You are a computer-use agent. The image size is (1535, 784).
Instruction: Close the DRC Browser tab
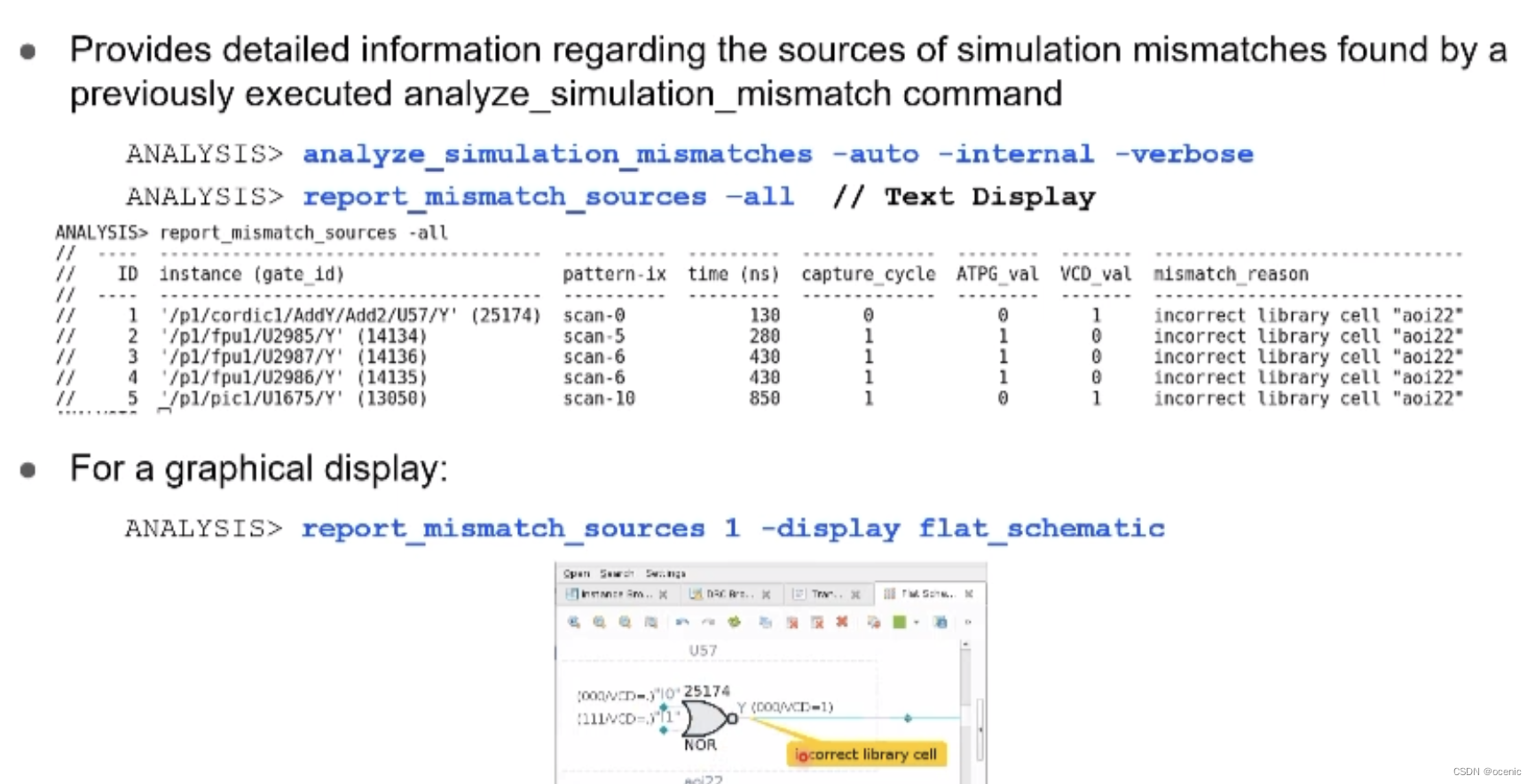(x=766, y=594)
